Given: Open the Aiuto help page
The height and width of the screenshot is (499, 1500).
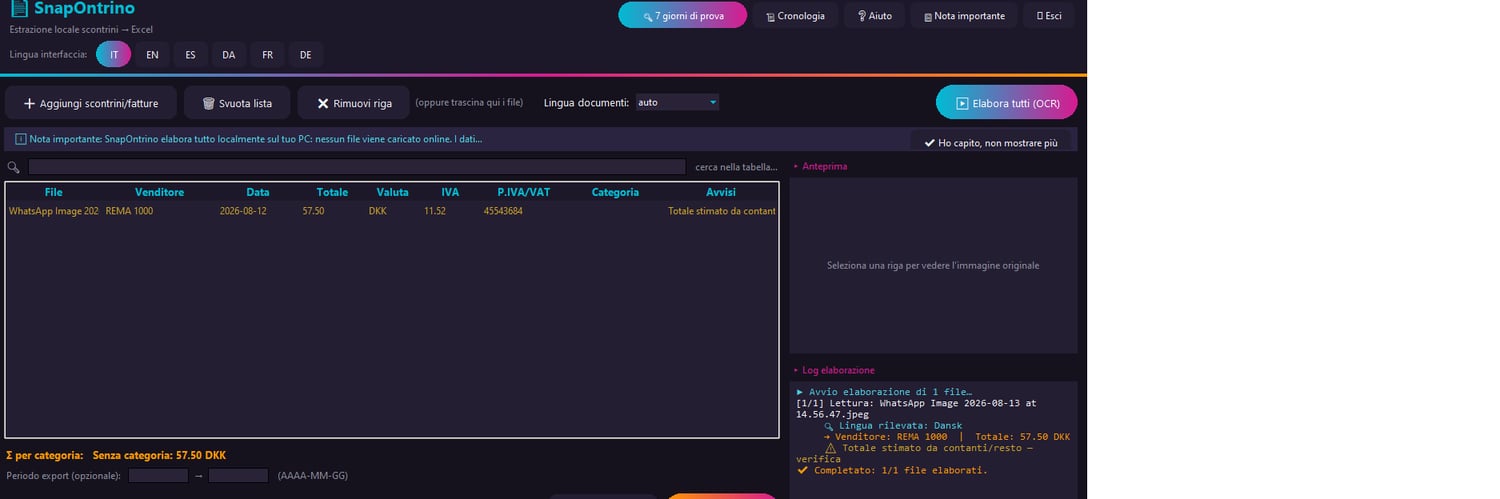Looking at the screenshot, I should (874, 16).
